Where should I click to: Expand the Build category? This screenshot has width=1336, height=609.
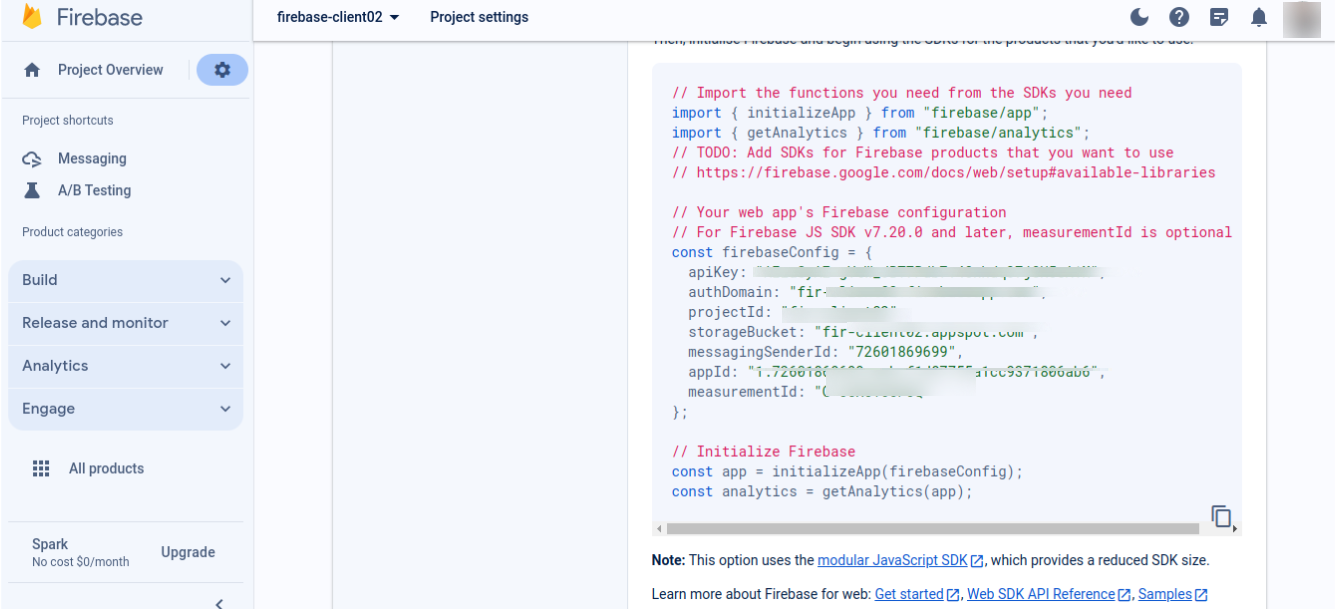(125, 280)
